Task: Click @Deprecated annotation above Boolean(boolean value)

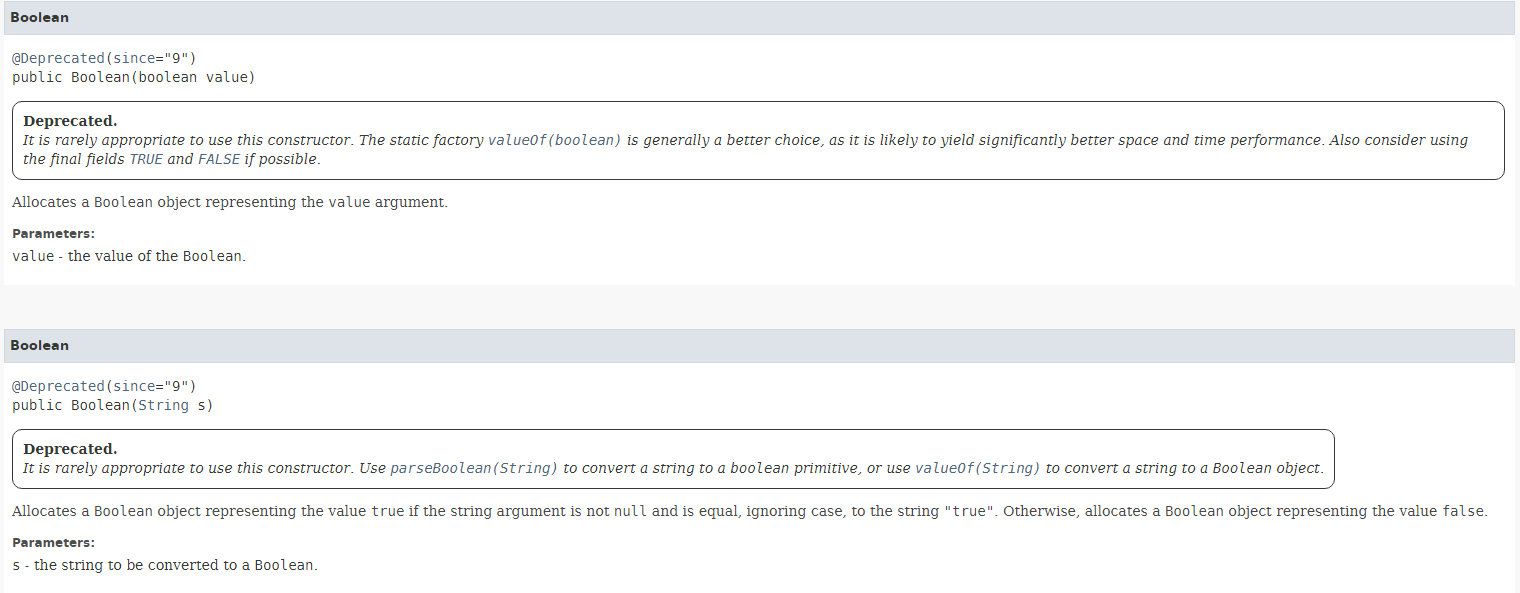Action: (x=58, y=58)
